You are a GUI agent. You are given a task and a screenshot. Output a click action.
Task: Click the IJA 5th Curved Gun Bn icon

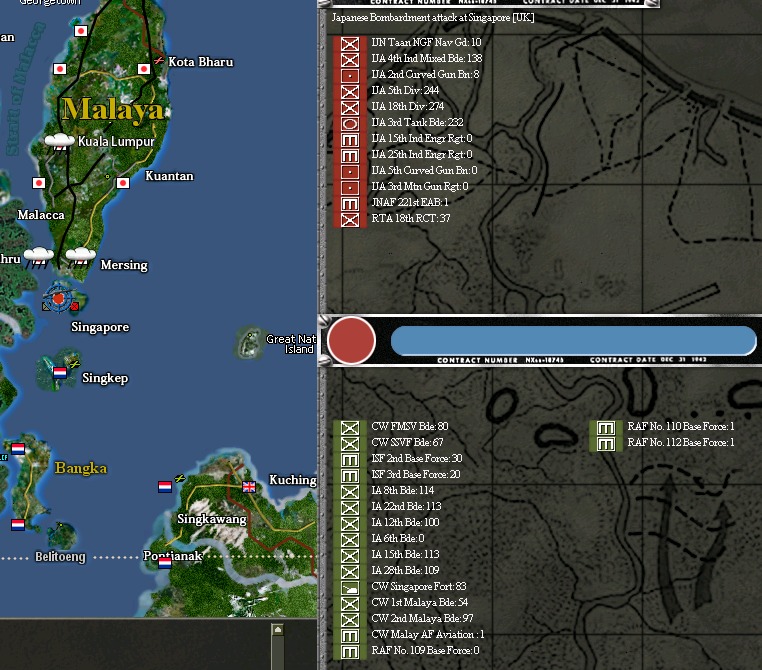click(350, 172)
